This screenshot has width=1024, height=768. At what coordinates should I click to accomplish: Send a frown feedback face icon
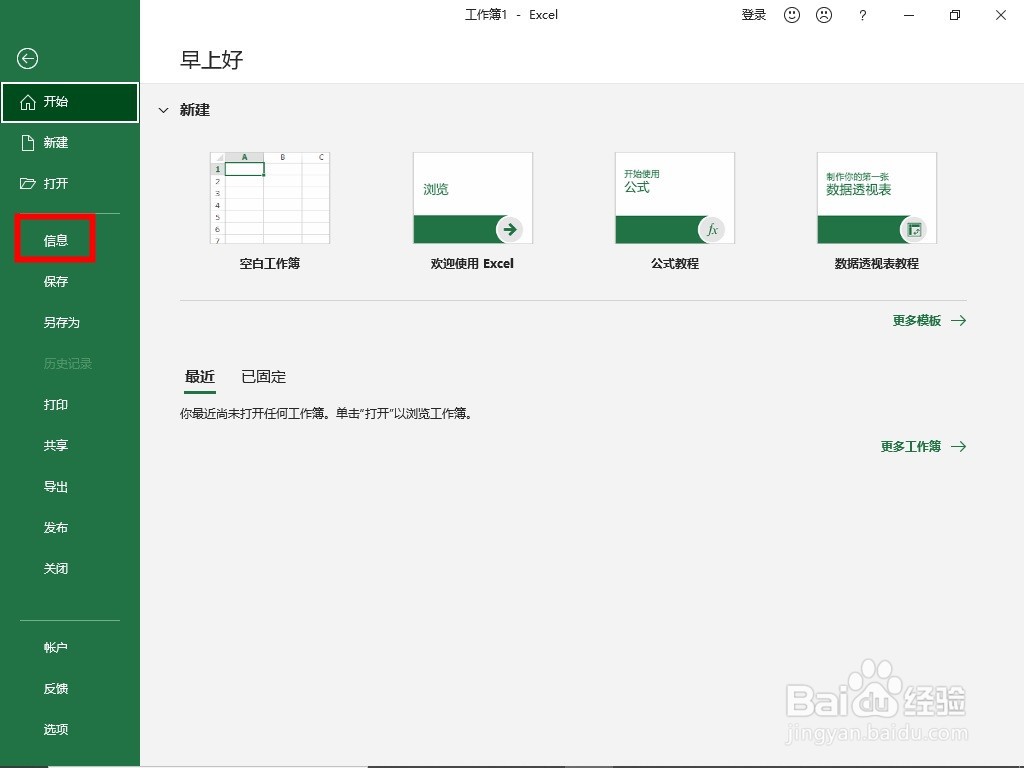[824, 15]
